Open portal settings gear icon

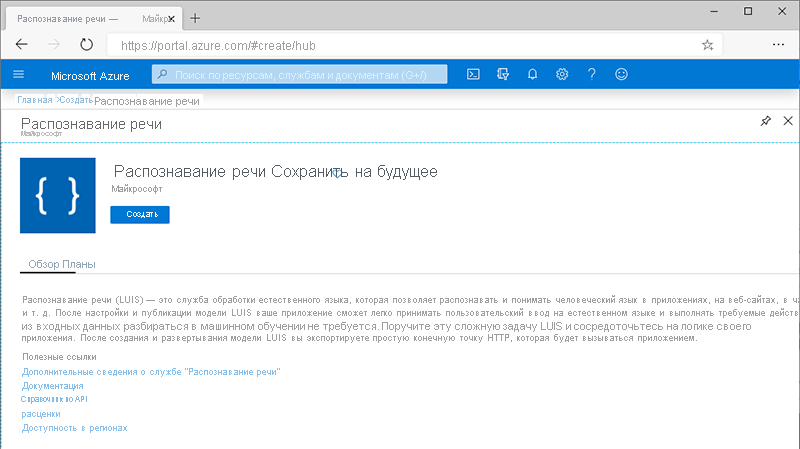[562, 74]
